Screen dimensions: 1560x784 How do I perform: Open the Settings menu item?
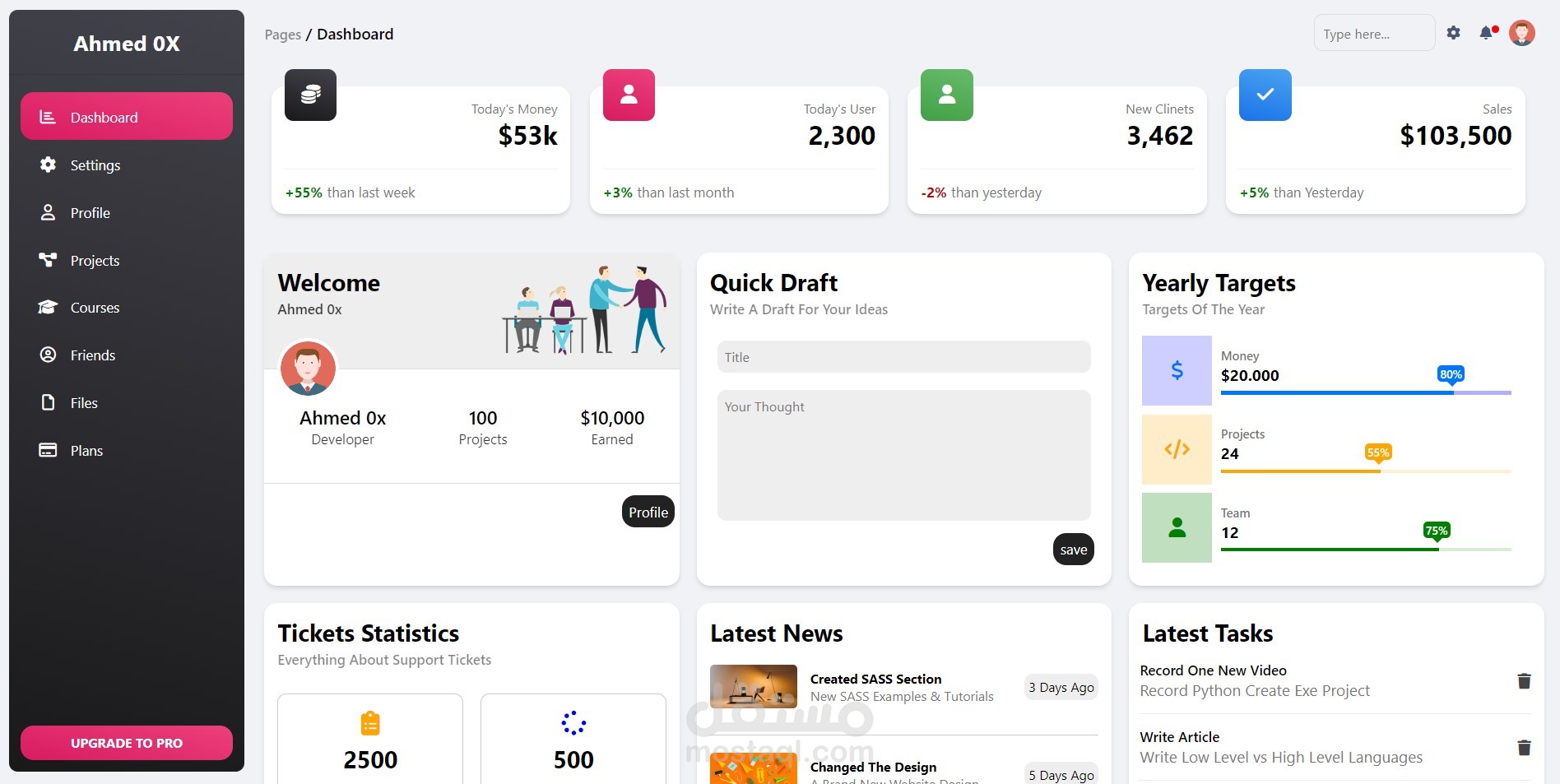tap(127, 165)
